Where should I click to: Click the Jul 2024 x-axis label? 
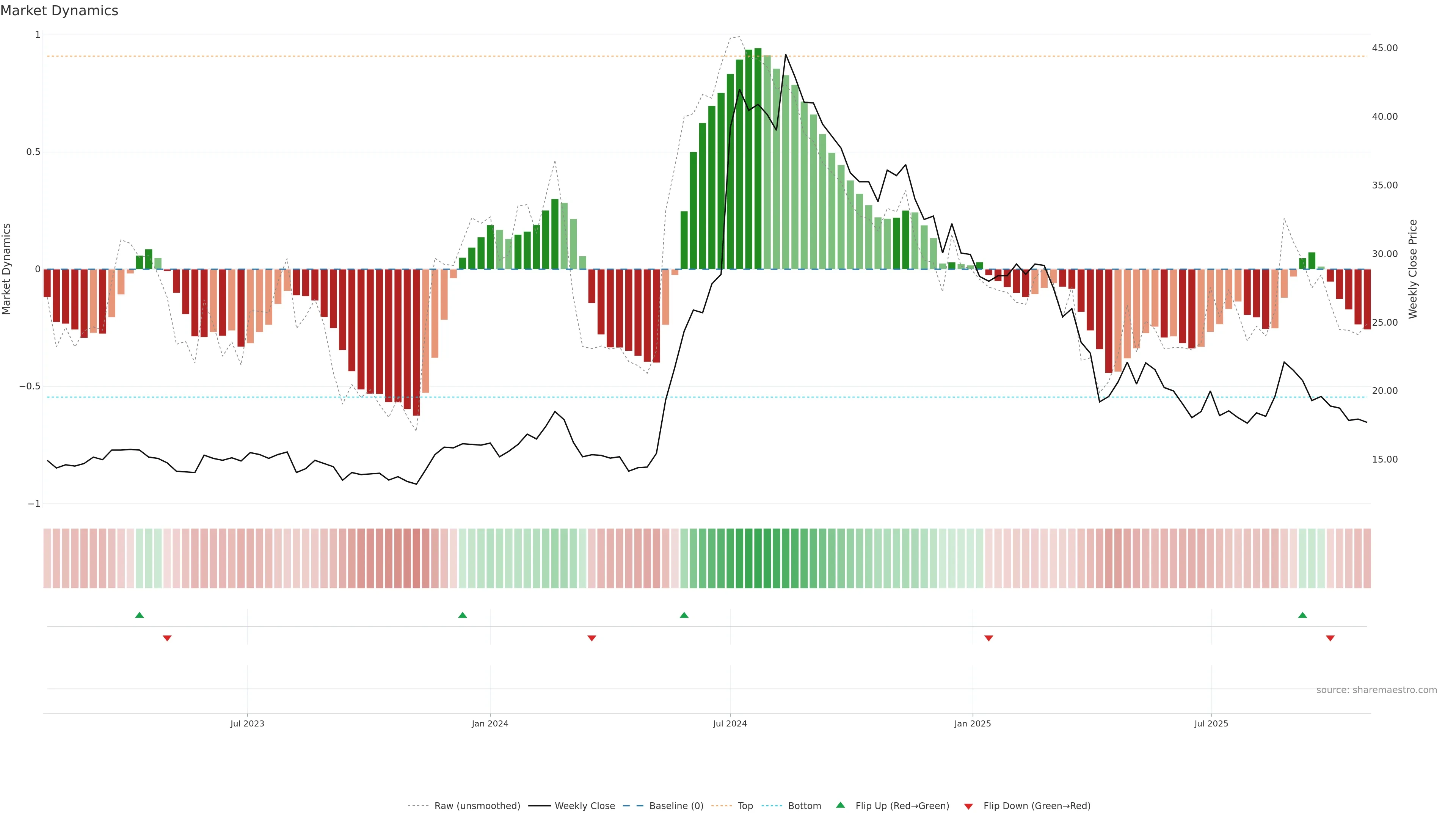(730, 723)
